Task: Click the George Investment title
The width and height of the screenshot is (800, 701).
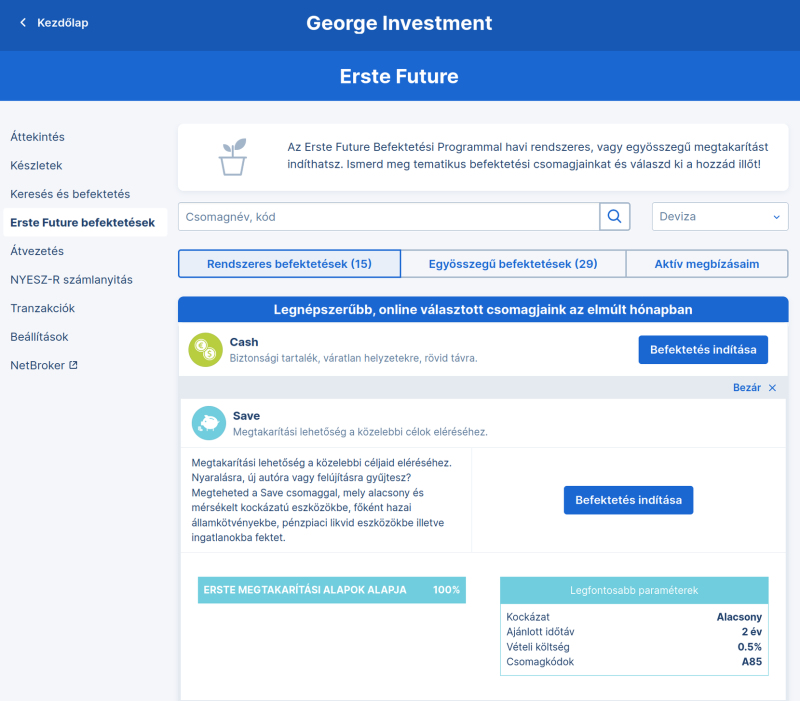Action: pos(399,23)
